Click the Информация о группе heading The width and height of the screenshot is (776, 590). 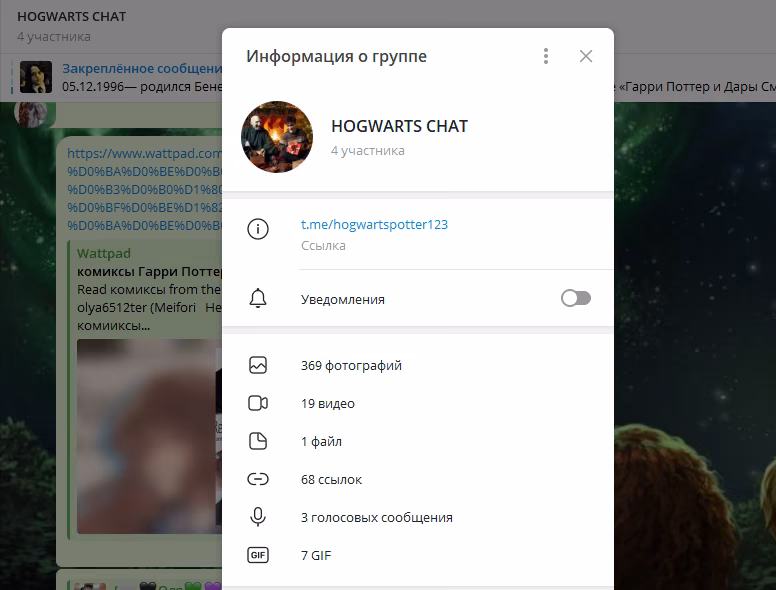[337, 56]
